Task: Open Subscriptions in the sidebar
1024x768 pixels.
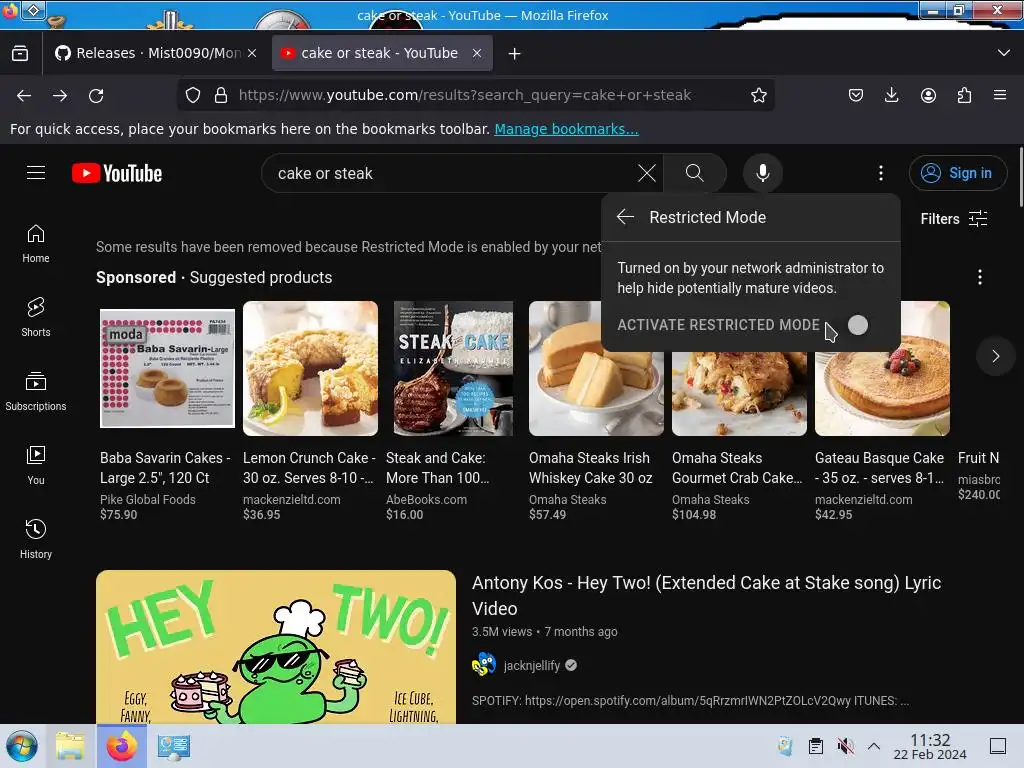Action: [36, 391]
